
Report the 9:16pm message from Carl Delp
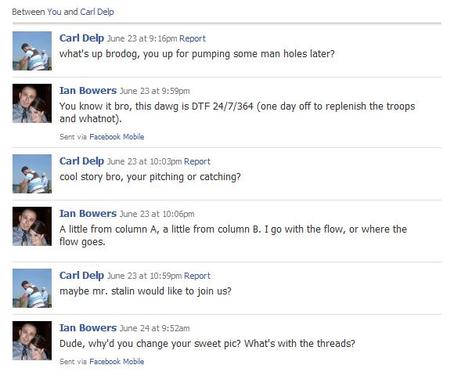[192, 39]
